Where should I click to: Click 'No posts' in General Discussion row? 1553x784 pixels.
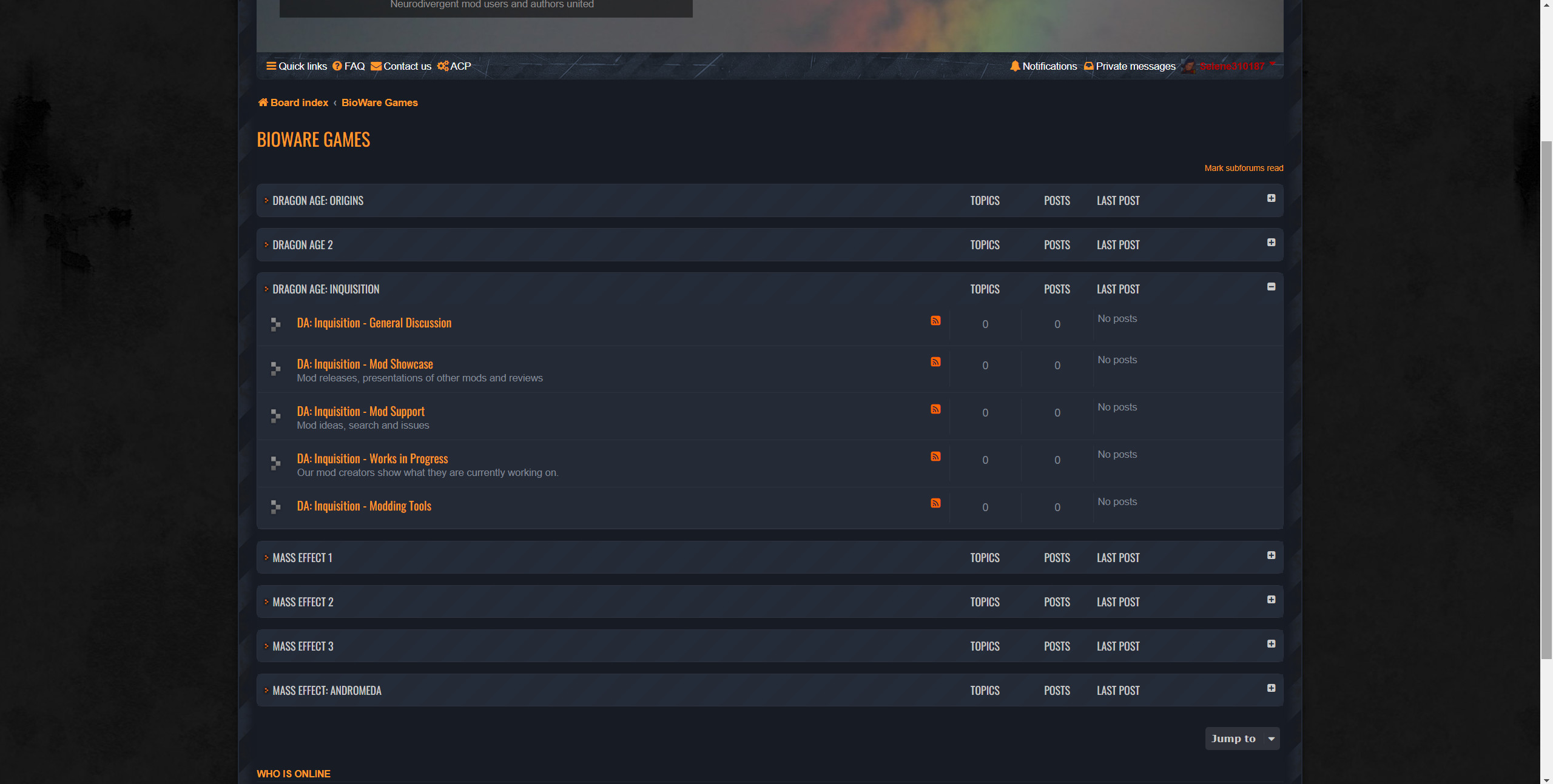click(x=1117, y=319)
